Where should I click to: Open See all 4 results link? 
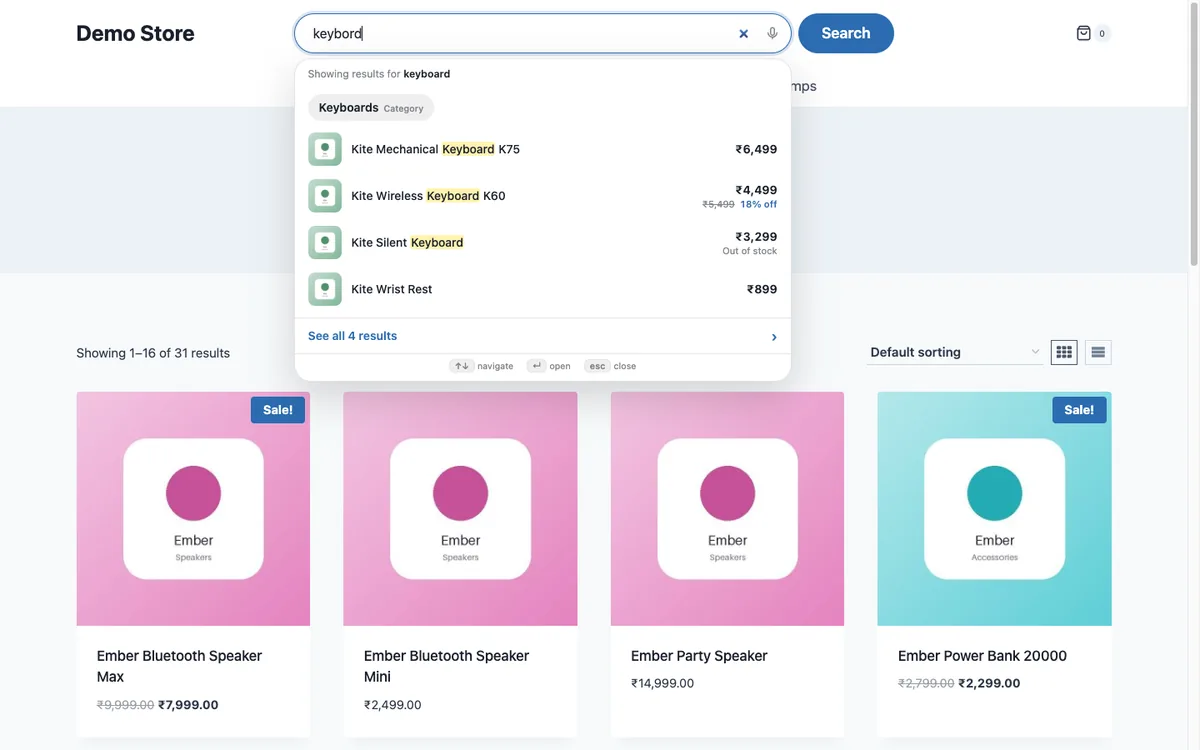tap(352, 336)
